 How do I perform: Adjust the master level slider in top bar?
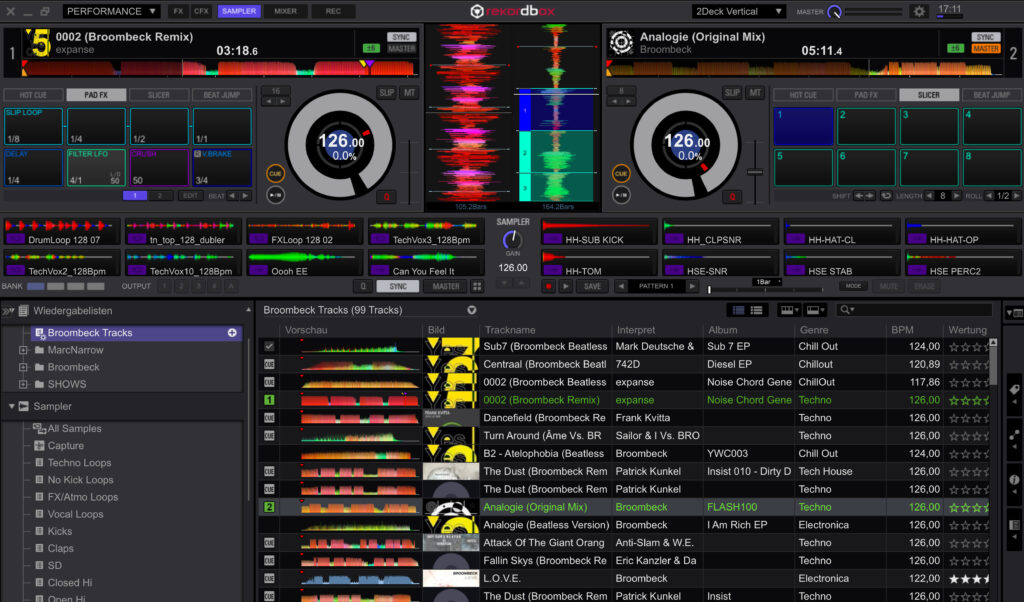[x=874, y=12]
